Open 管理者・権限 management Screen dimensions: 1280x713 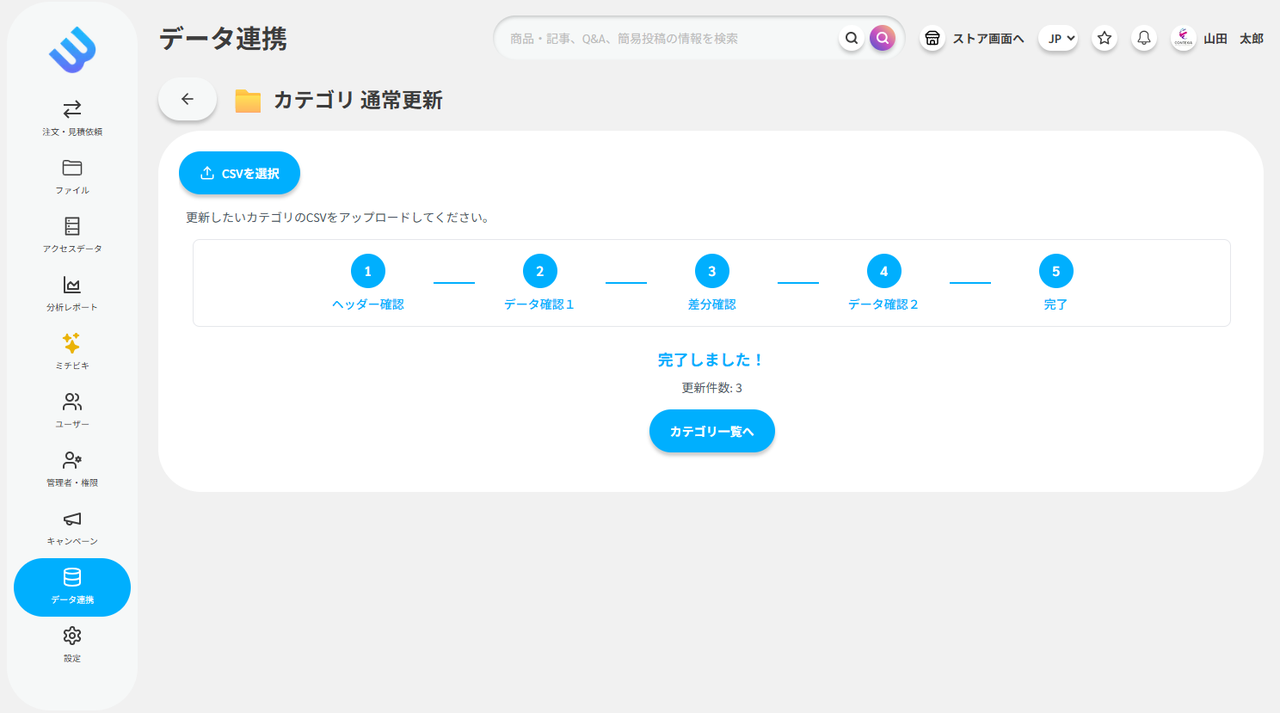(x=71, y=463)
